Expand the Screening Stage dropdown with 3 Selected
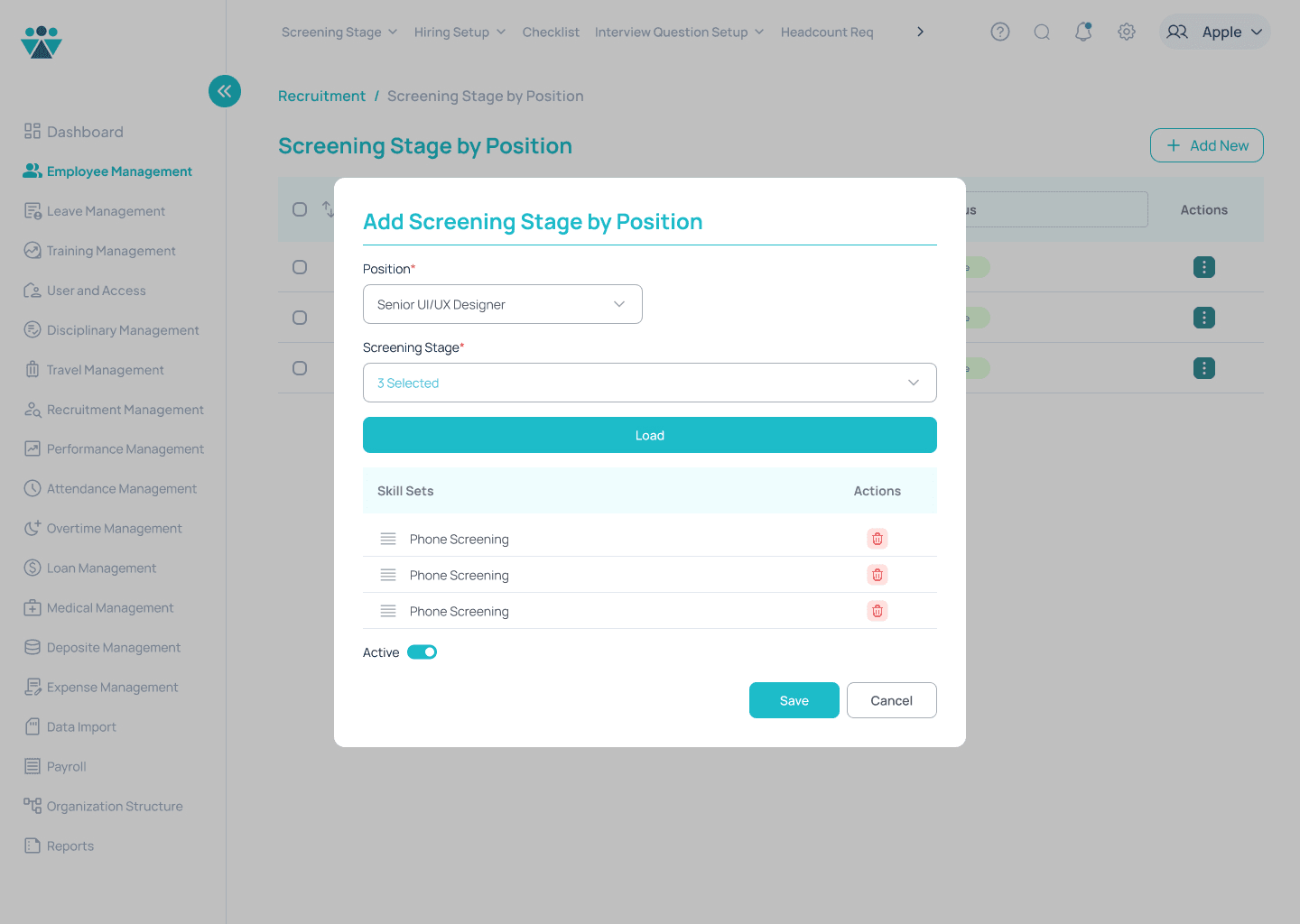 [649, 383]
